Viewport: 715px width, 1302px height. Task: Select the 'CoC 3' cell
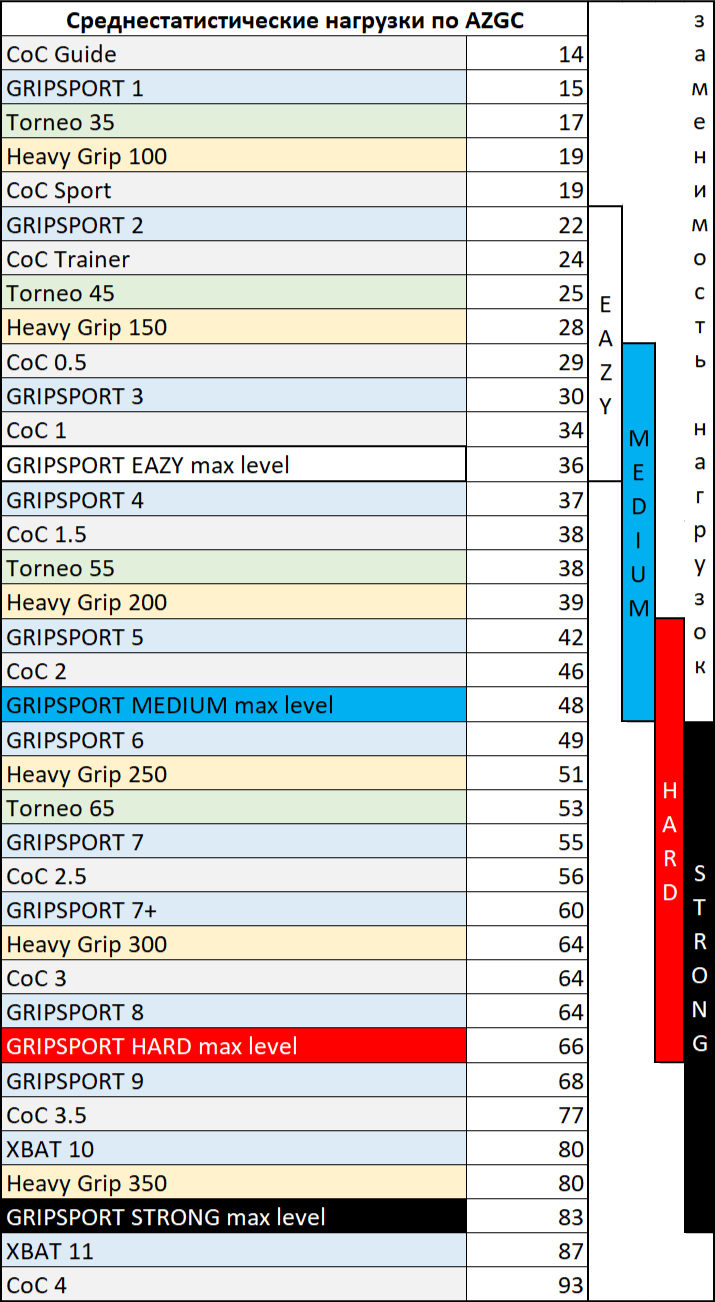[234, 978]
